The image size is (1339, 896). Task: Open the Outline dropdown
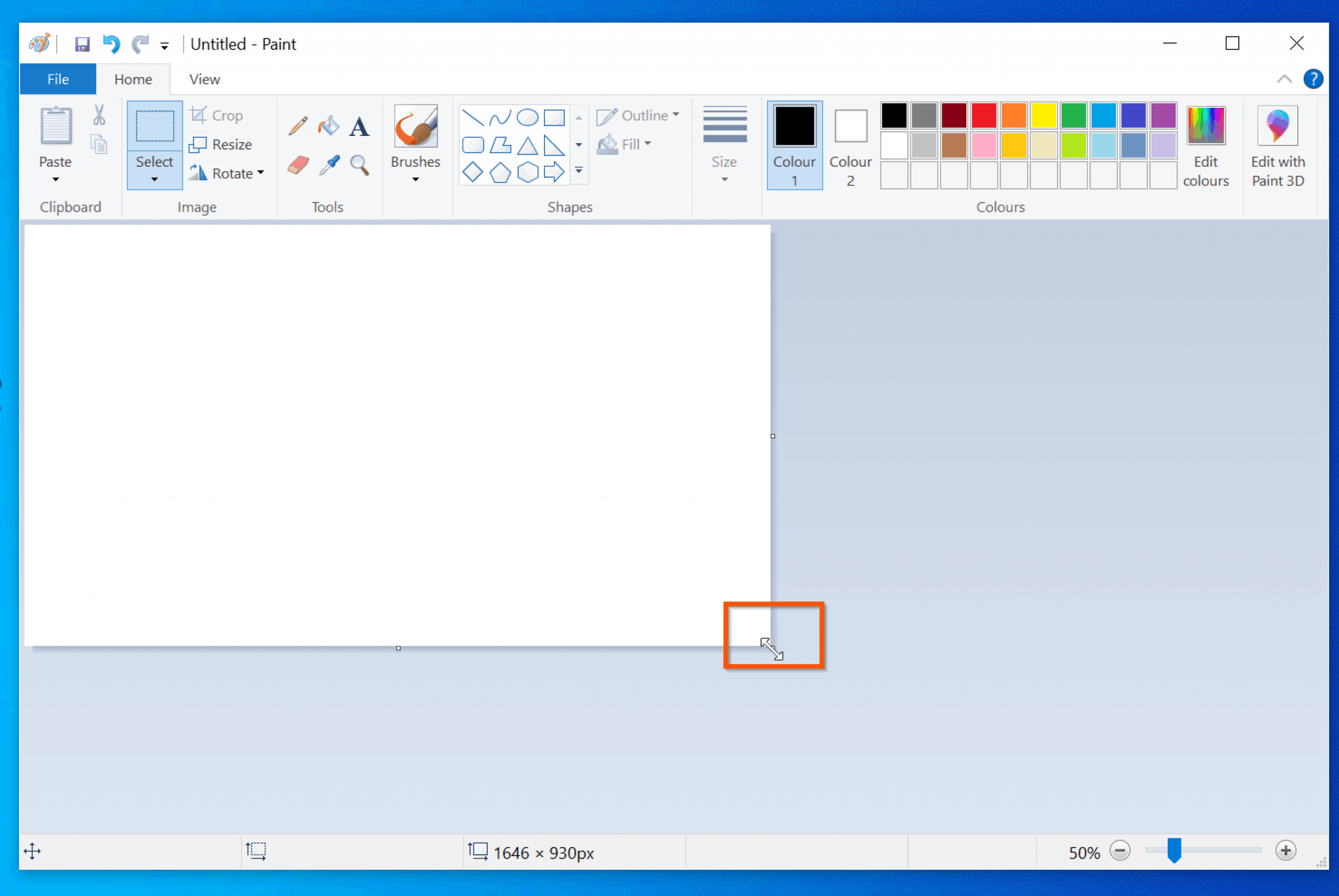tap(639, 115)
